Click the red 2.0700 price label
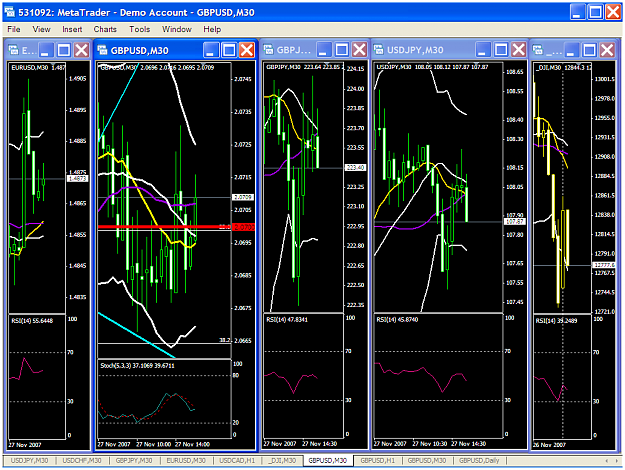625x470 pixels. (x=244, y=227)
